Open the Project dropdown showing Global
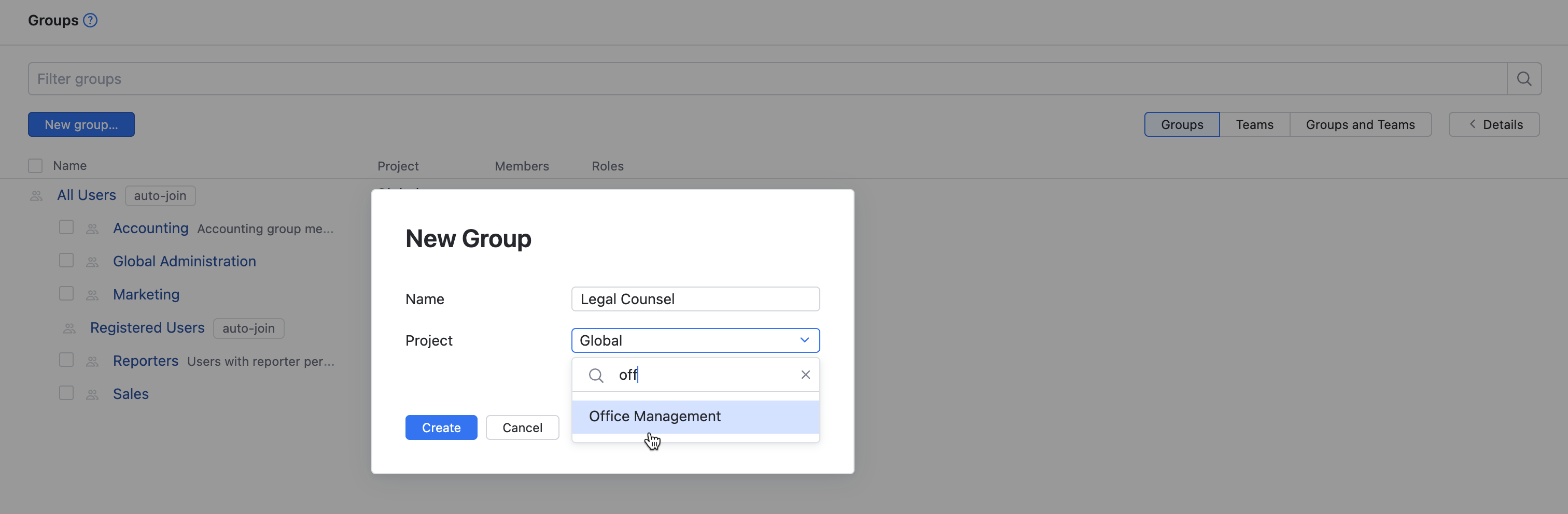This screenshot has width=1568, height=514. point(695,340)
